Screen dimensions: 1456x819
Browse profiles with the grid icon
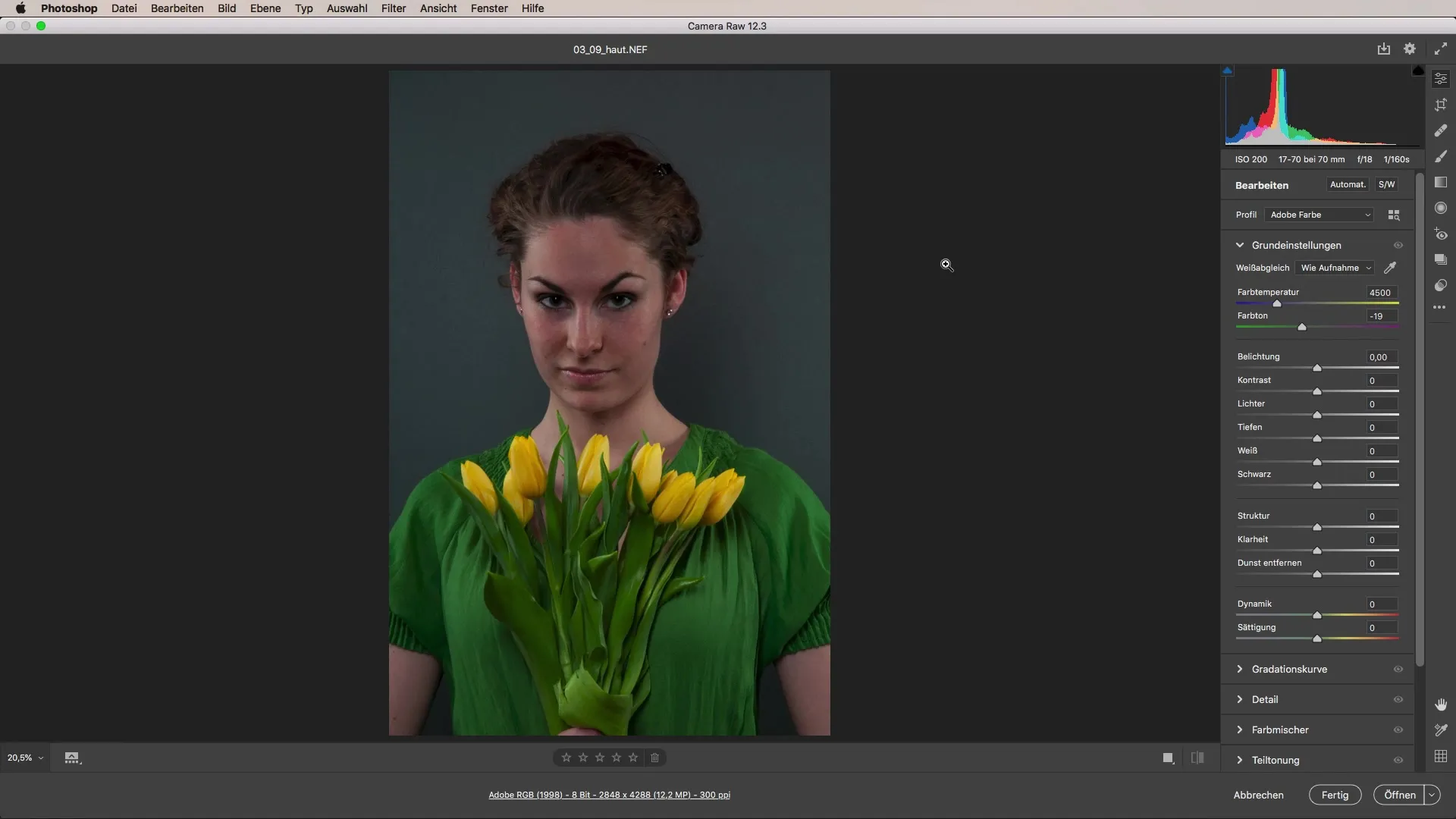pyautogui.click(x=1394, y=215)
